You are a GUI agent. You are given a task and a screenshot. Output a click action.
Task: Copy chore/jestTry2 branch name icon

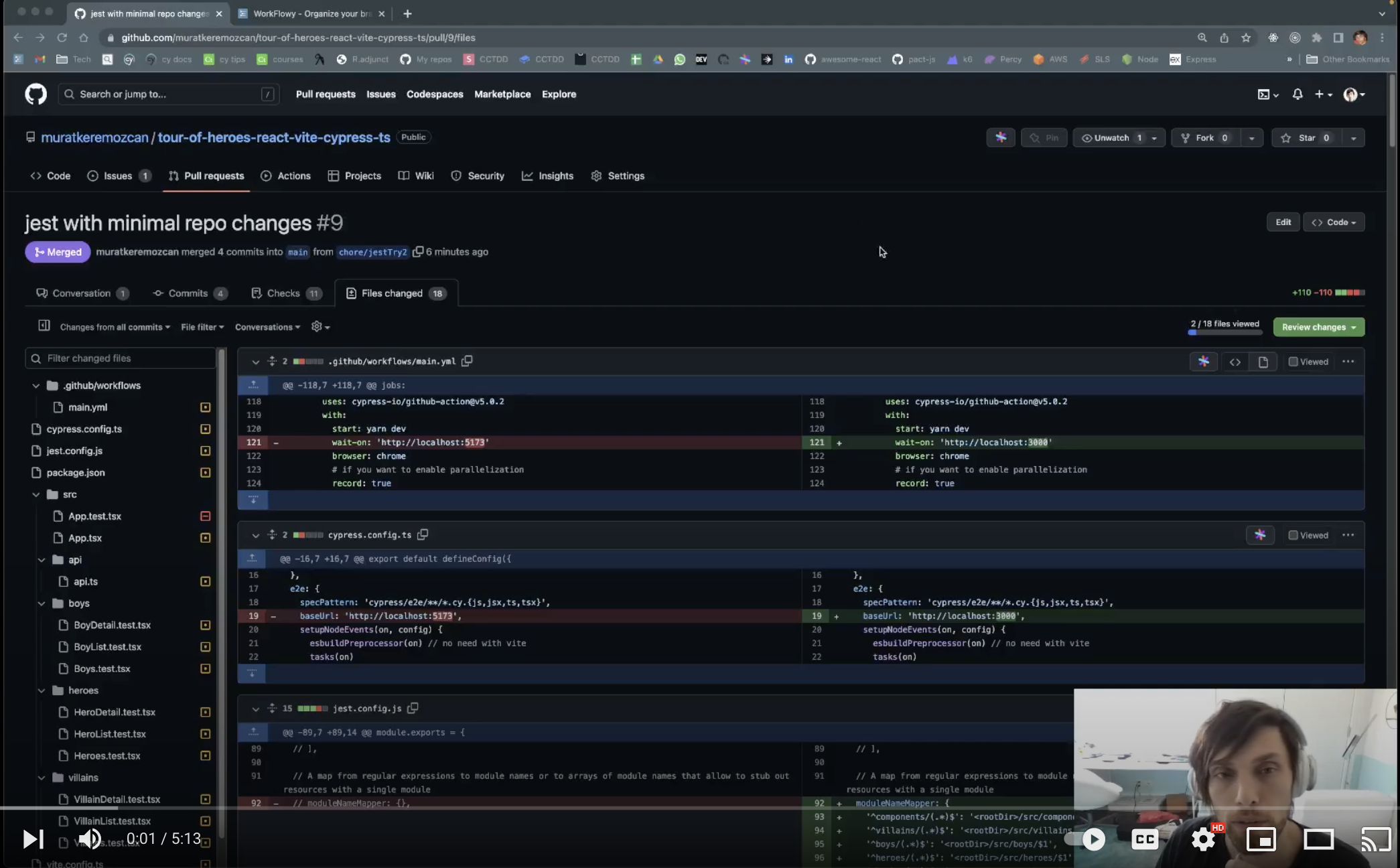pyautogui.click(x=417, y=252)
